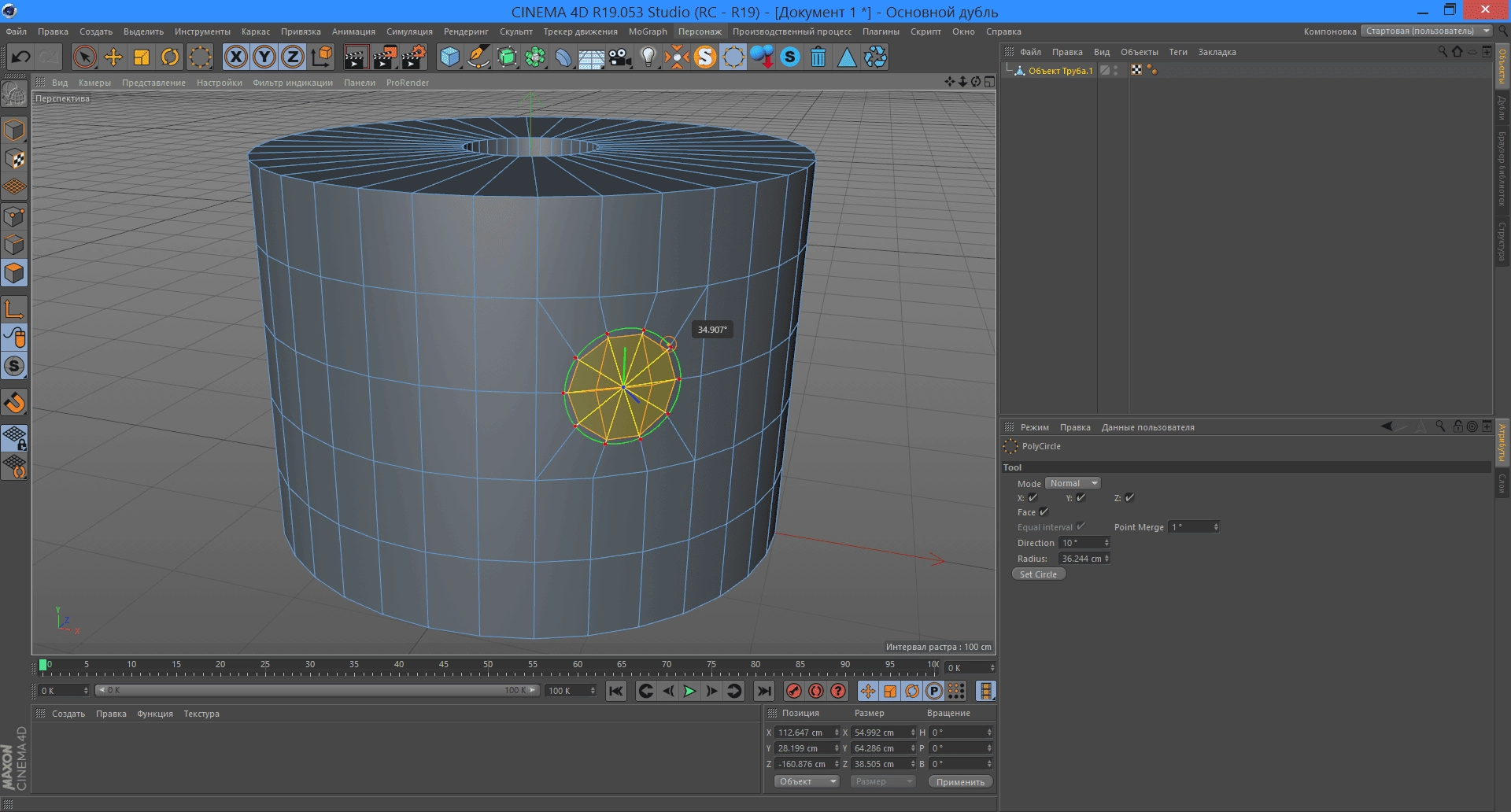
Task: Select the Scale tool in top toolbar
Action: (142, 57)
